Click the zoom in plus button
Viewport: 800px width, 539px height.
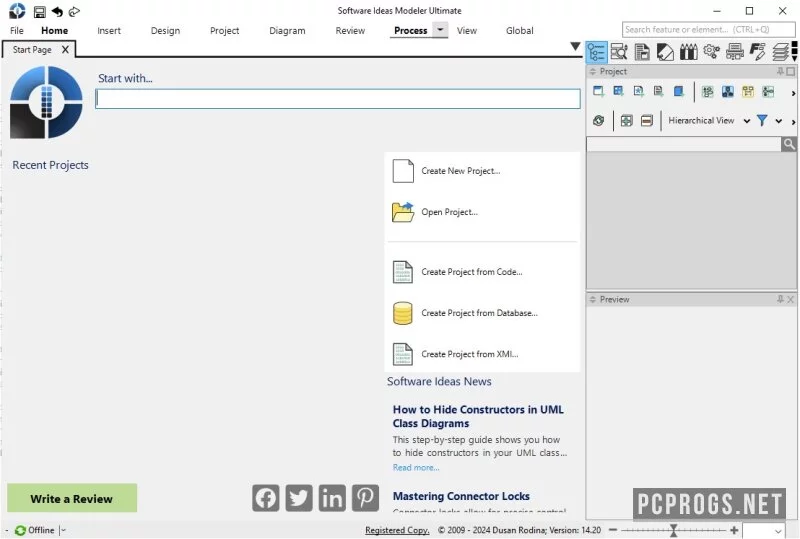(x=734, y=530)
